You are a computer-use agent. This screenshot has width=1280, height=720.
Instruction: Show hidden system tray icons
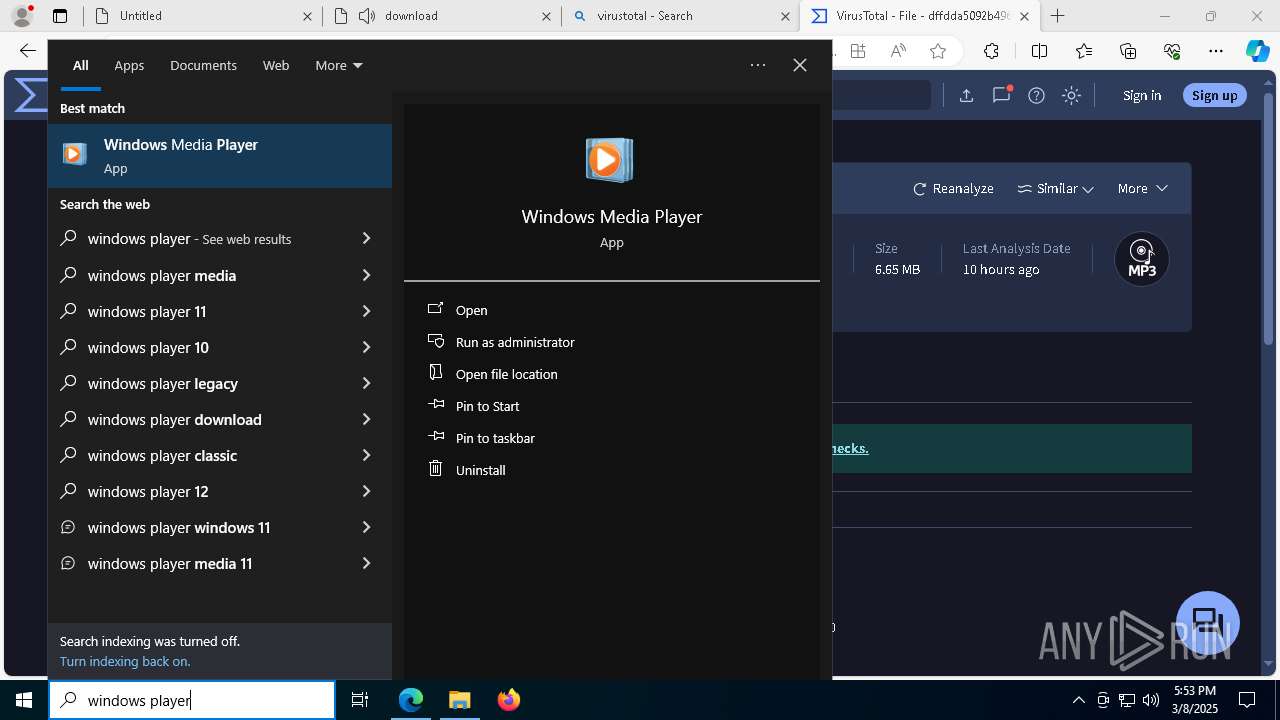(1078, 700)
